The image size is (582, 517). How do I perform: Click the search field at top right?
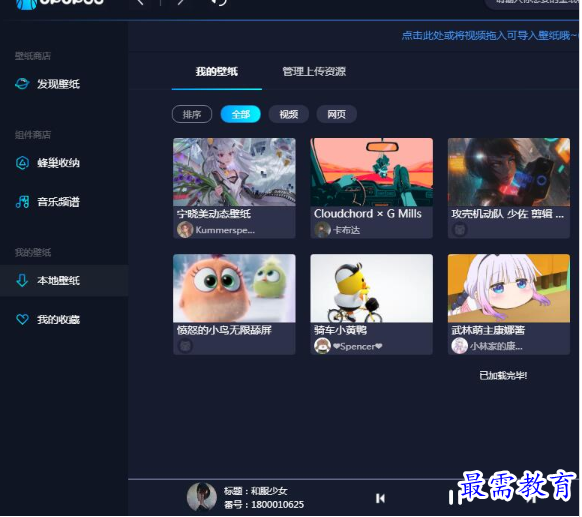pos(533,3)
